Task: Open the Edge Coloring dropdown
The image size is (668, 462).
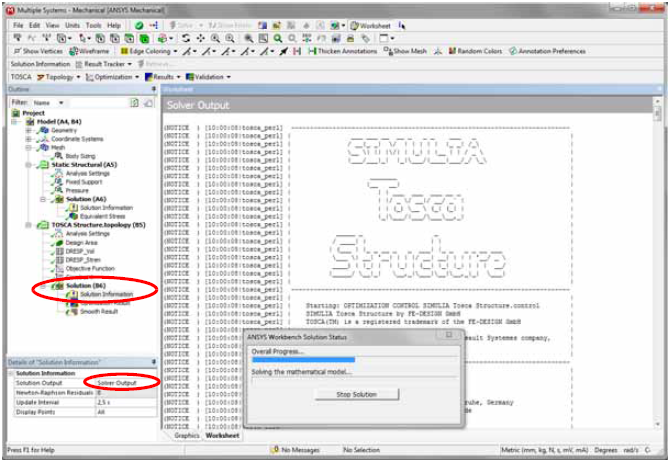Action: [151, 50]
